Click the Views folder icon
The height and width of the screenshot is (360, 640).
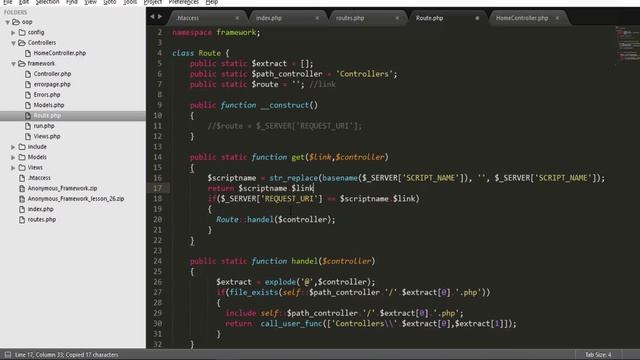[x=22, y=168]
